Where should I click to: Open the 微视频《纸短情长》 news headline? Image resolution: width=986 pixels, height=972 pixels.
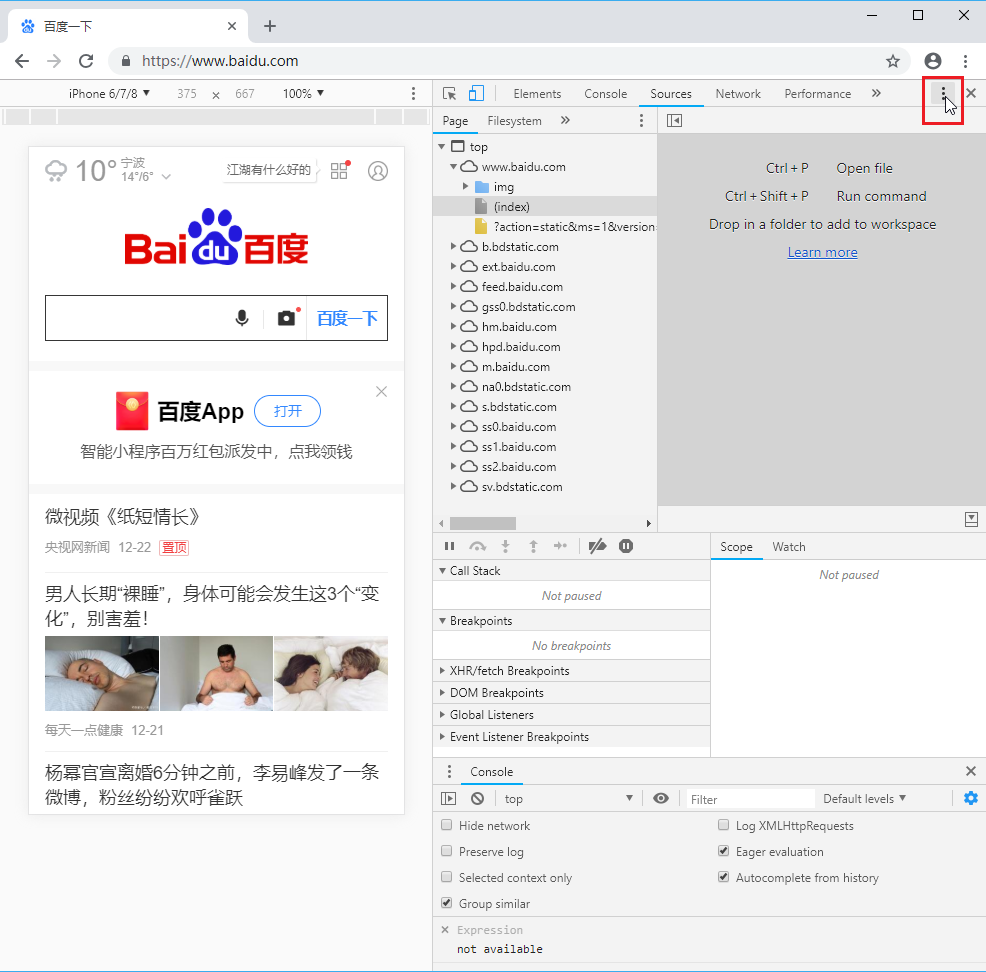pyautogui.click(x=123, y=517)
